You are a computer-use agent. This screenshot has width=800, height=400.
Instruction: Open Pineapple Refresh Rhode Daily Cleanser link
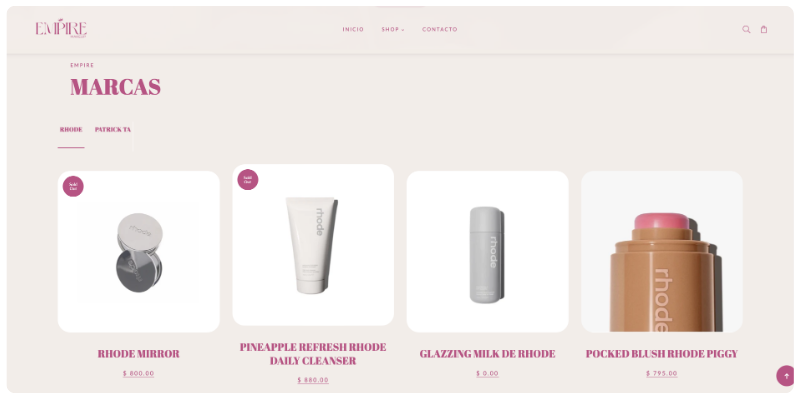(x=313, y=354)
